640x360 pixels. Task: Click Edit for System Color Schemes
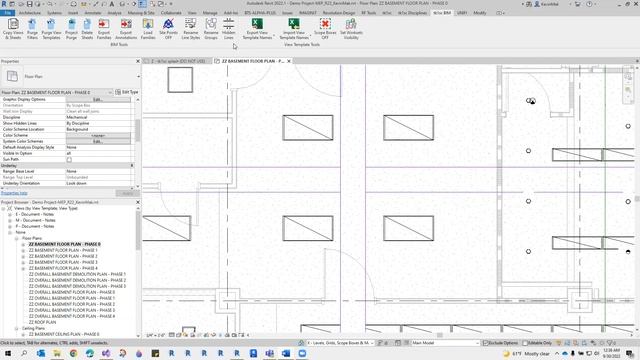(x=98, y=141)
